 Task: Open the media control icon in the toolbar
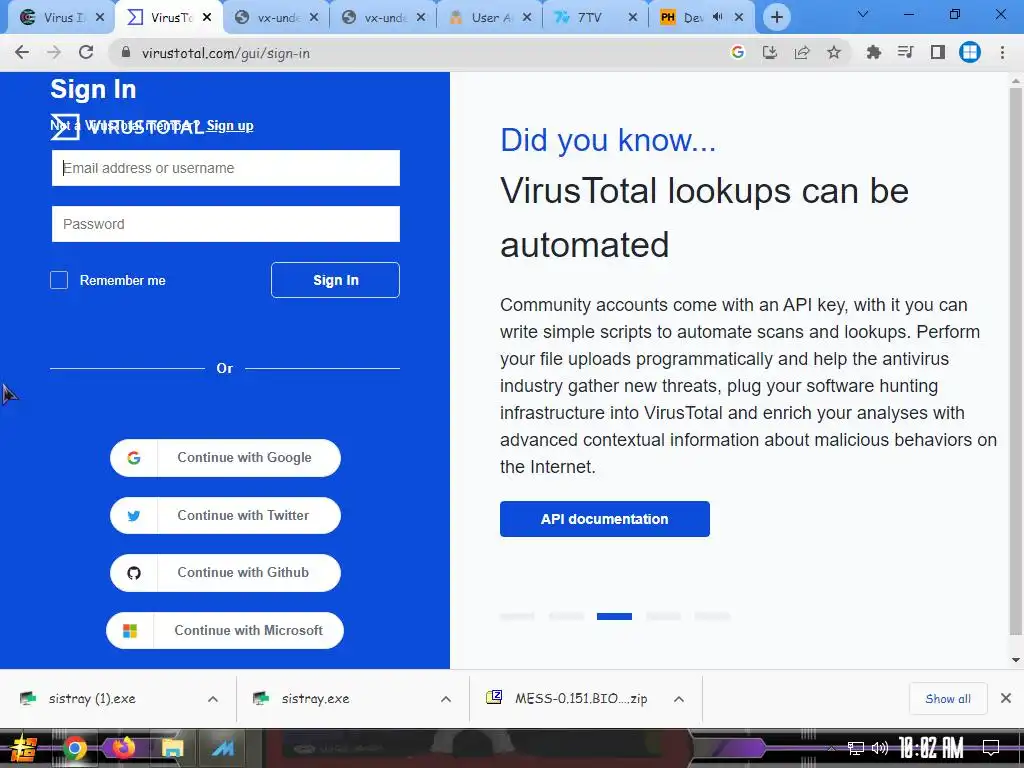coord(905,52)
